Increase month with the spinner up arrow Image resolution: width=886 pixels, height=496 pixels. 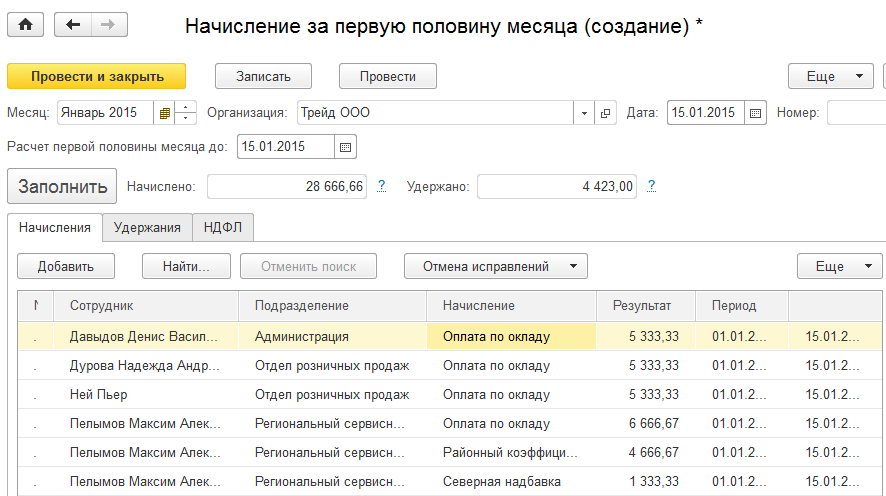(186, 108)
